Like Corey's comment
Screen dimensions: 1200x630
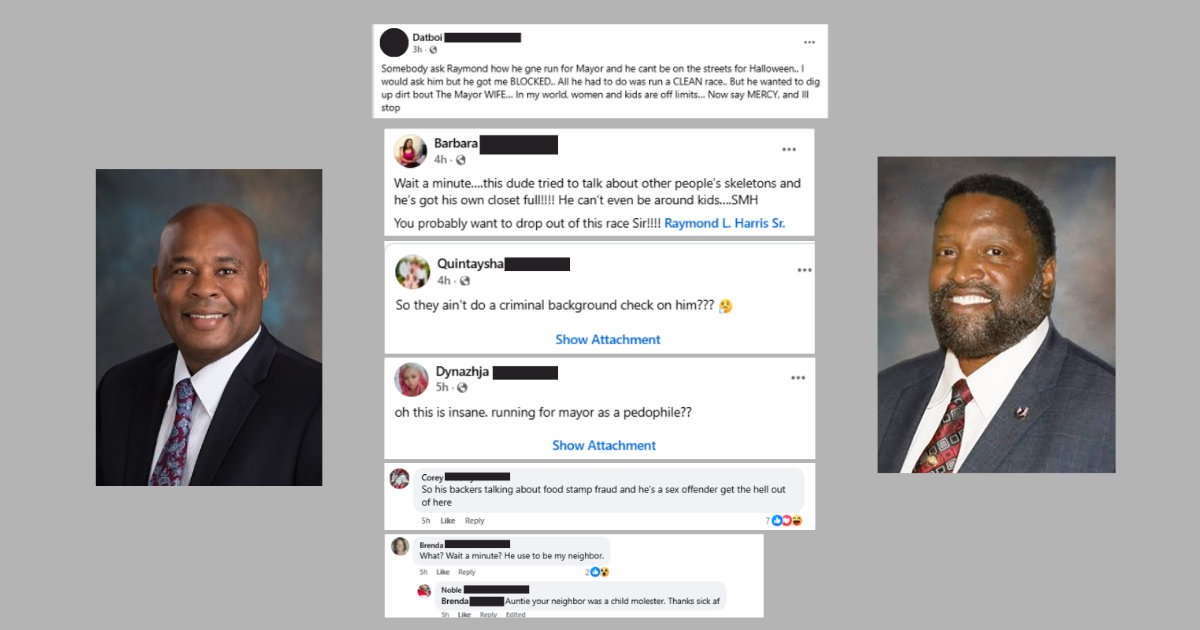pos(448,521)
